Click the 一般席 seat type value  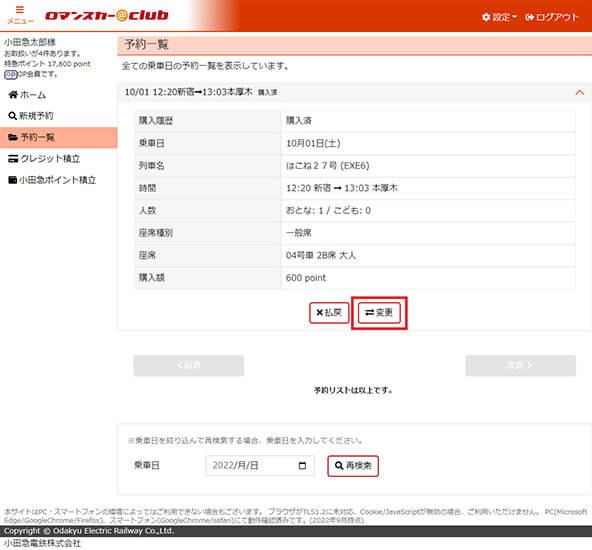click(299, 233)
